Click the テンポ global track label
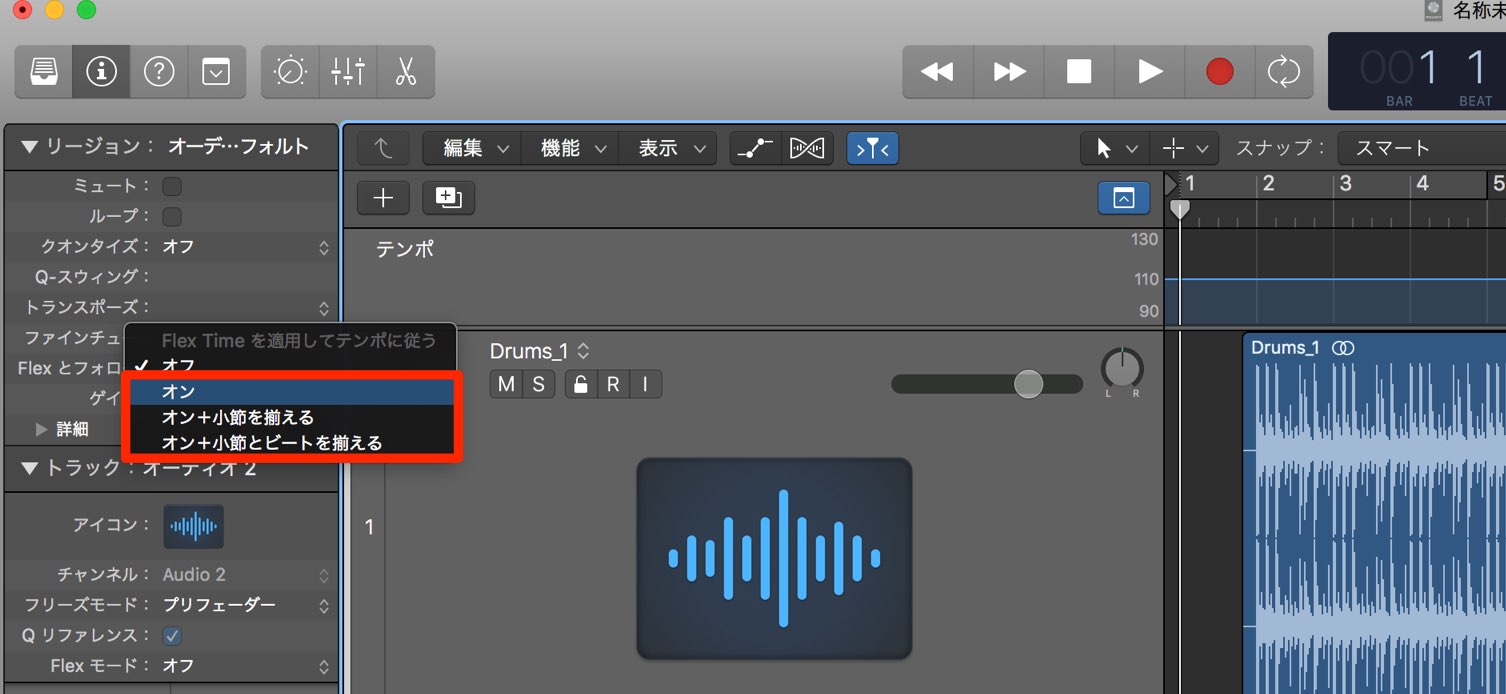 [405, 249]
